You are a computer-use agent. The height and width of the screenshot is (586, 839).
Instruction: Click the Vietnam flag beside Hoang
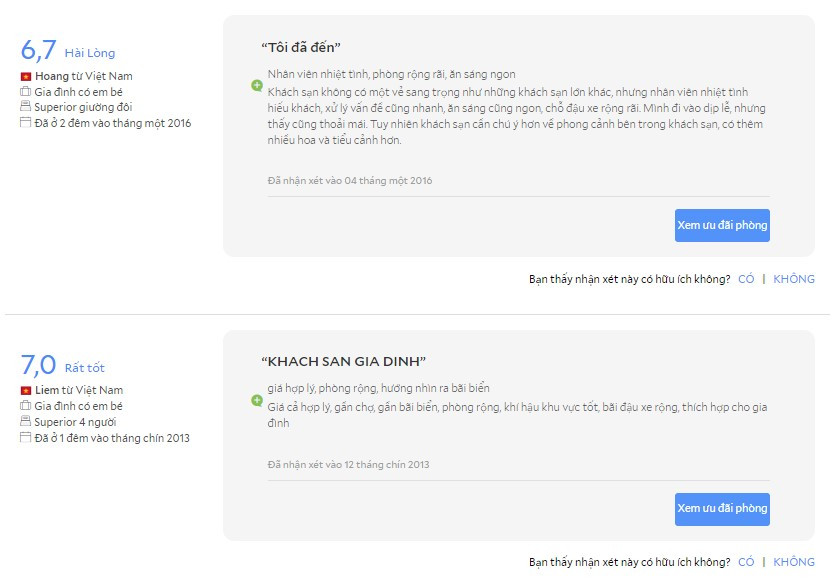pos(26,76)
